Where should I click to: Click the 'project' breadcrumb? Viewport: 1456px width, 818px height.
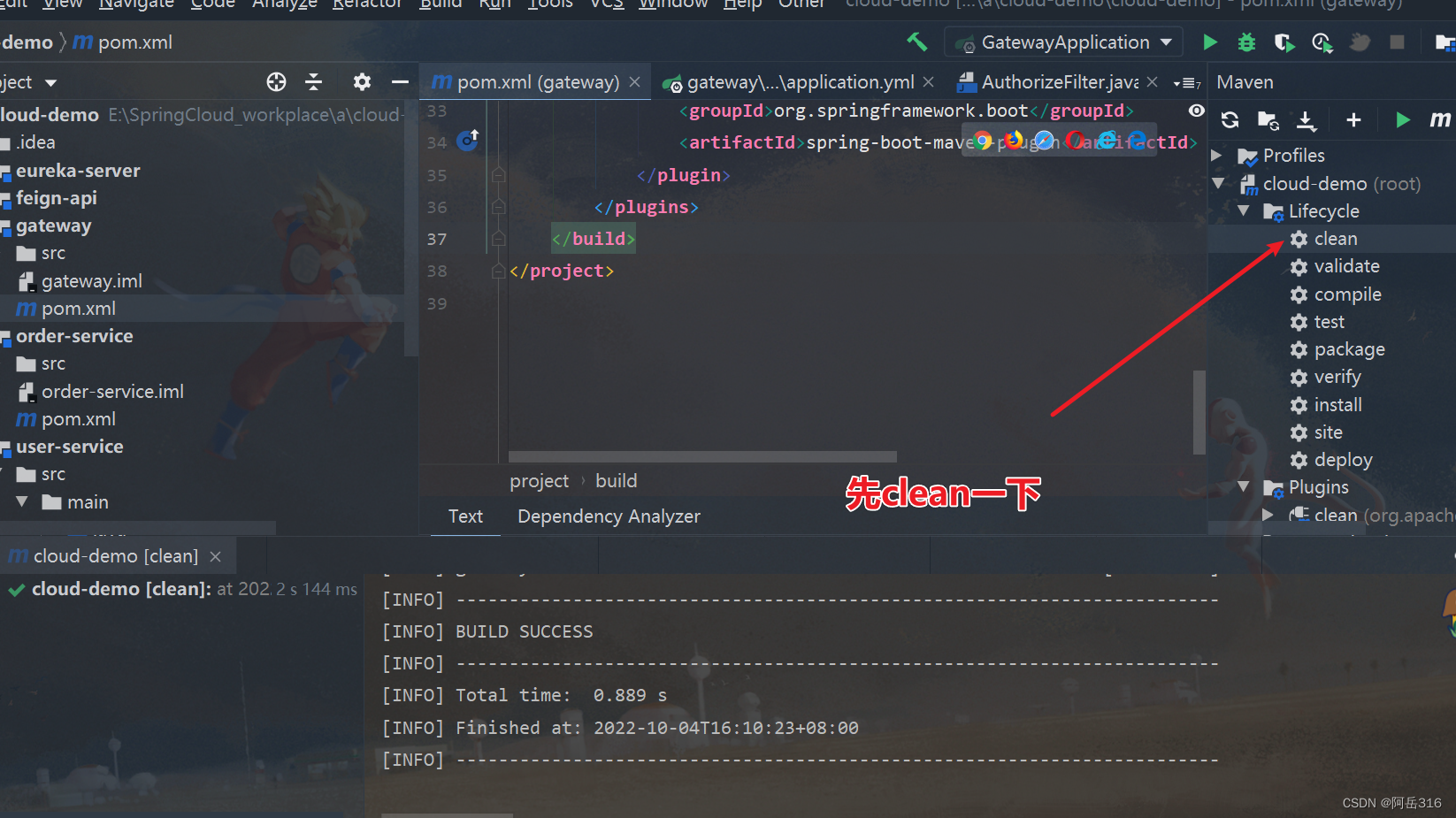pos(539,481)
